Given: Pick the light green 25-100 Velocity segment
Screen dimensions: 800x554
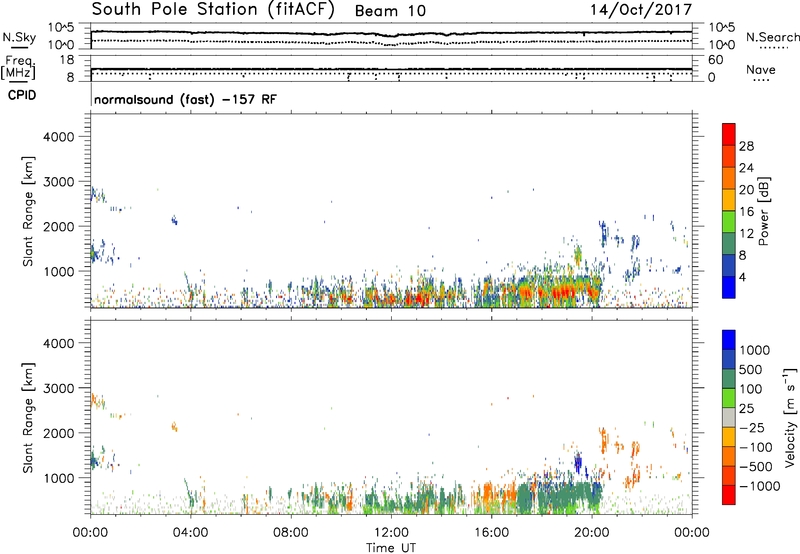Looking at the screenshot, I should click(729, 398).
